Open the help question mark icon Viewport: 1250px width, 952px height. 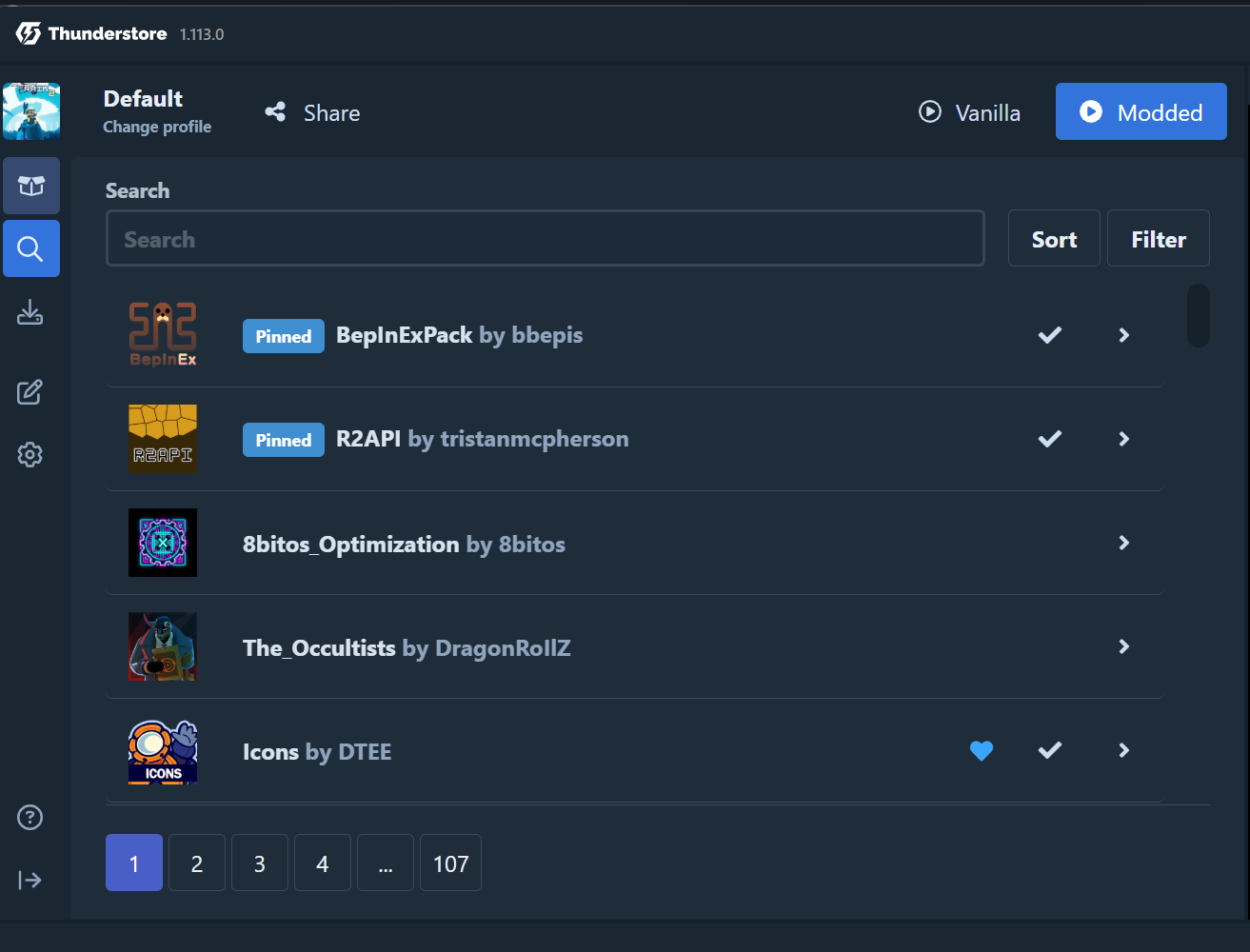pos(30,817)
